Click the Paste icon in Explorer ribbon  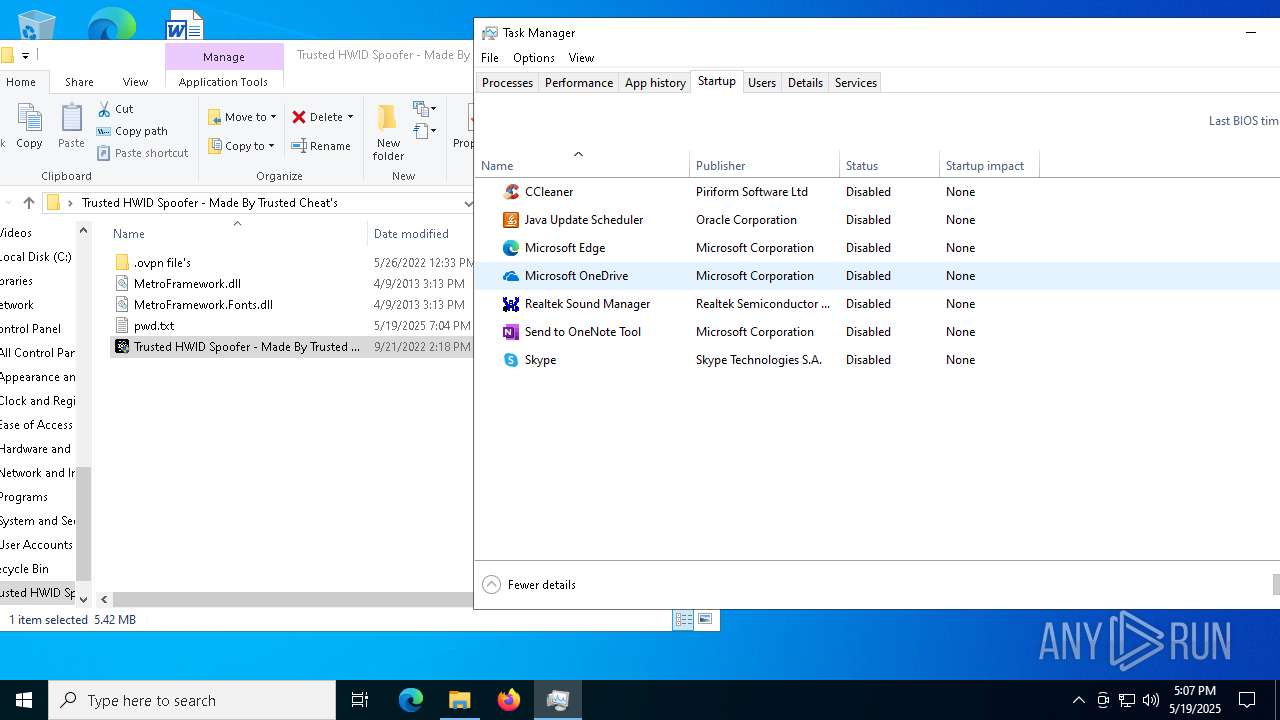tap(71, 119)
